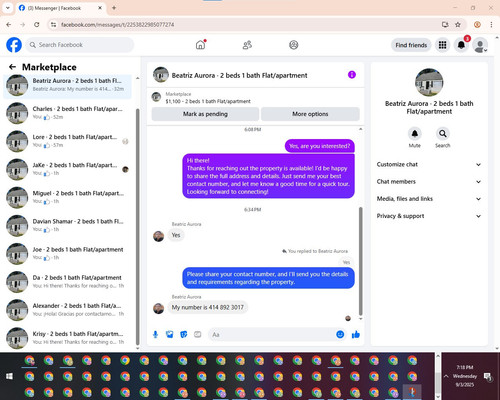
Task: Choose a GIF icon in composer
Action: tap(198, 334)
